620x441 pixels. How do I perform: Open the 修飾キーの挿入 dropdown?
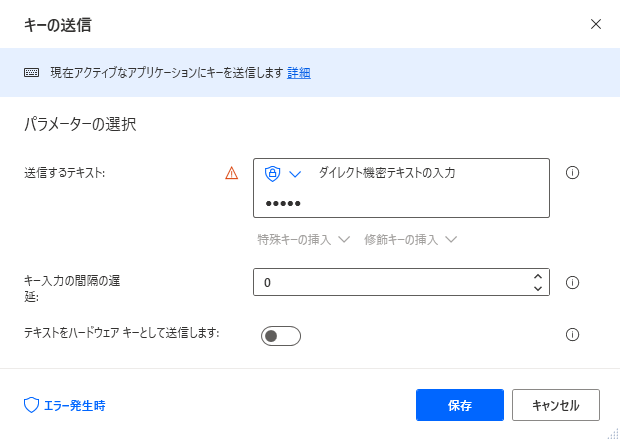click(x=410, y=240)
